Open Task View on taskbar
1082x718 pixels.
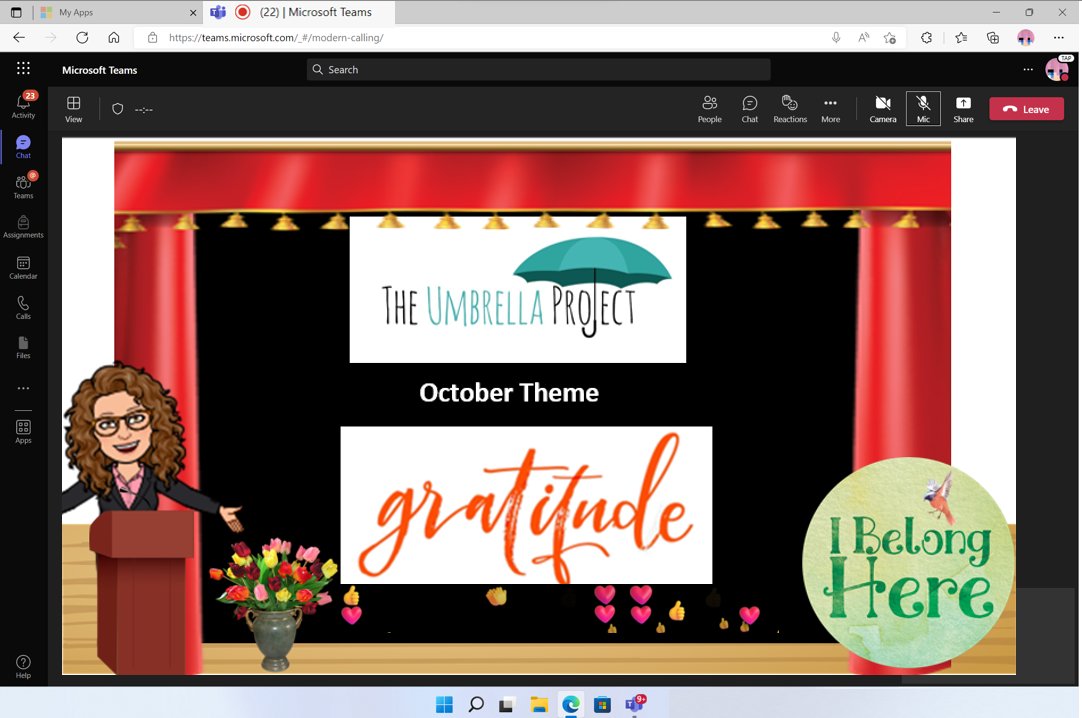(x=507, y=704)
